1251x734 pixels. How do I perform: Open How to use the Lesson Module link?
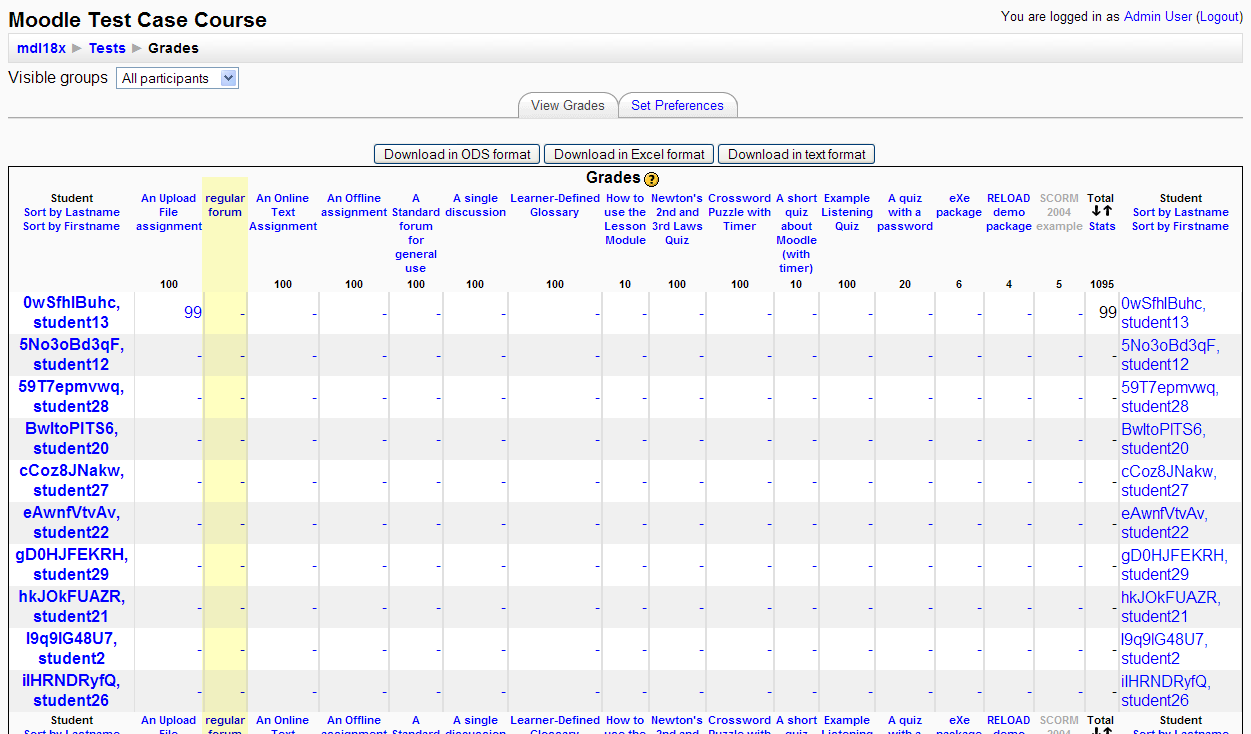[x=625, y=219]
